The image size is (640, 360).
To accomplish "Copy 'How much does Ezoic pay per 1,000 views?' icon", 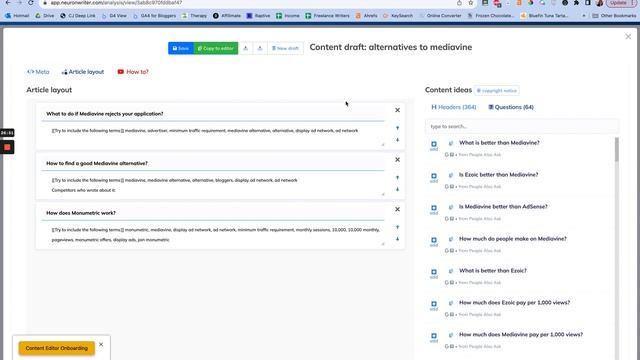I will 451,303.
